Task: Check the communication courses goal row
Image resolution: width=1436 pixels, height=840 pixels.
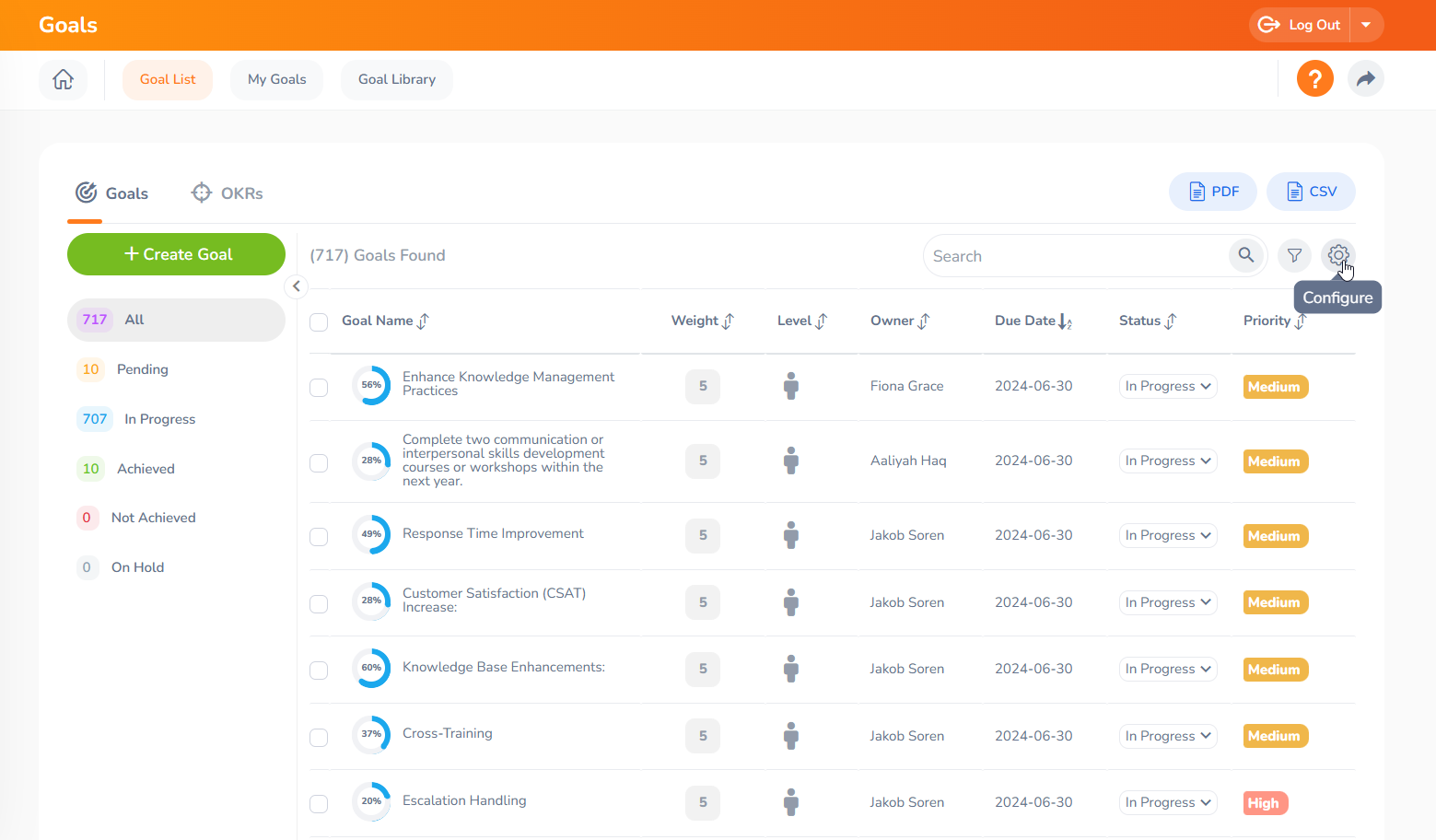Action: [x=319, y=462]
